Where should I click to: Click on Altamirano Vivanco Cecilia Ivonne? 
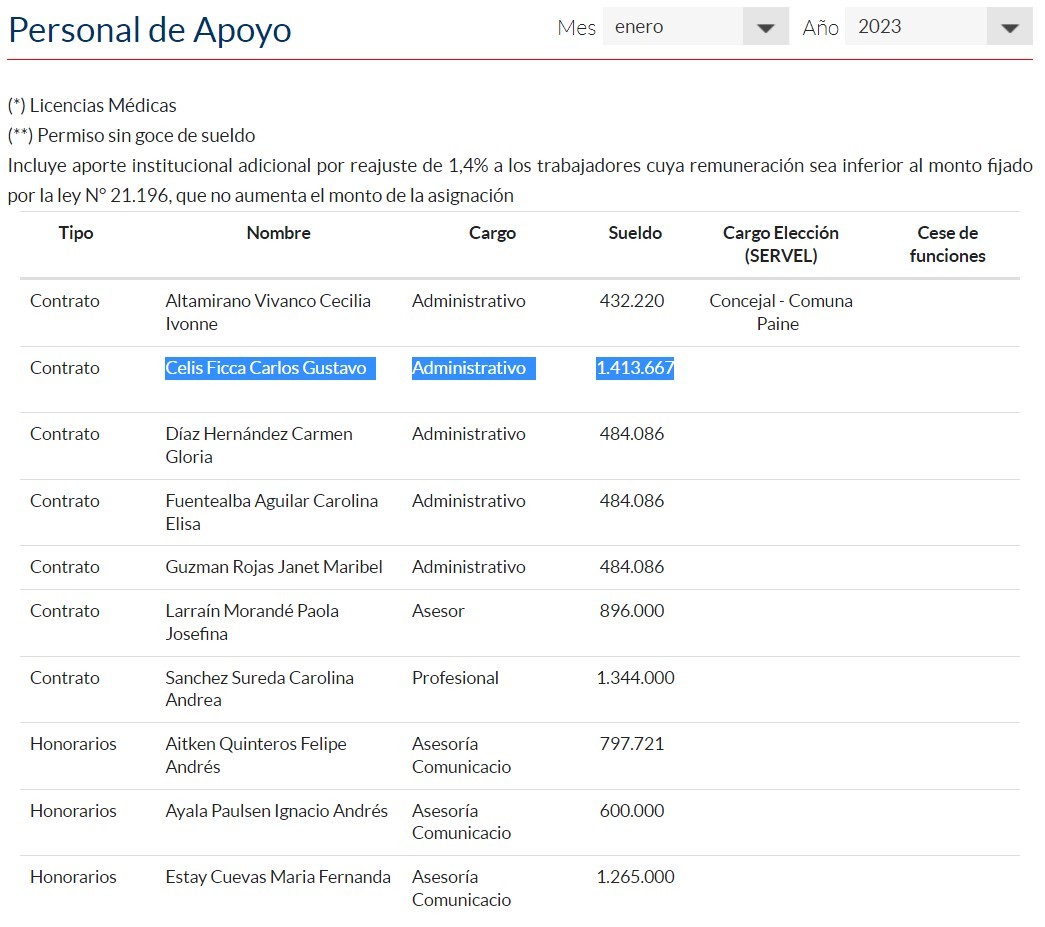[267, 312]
